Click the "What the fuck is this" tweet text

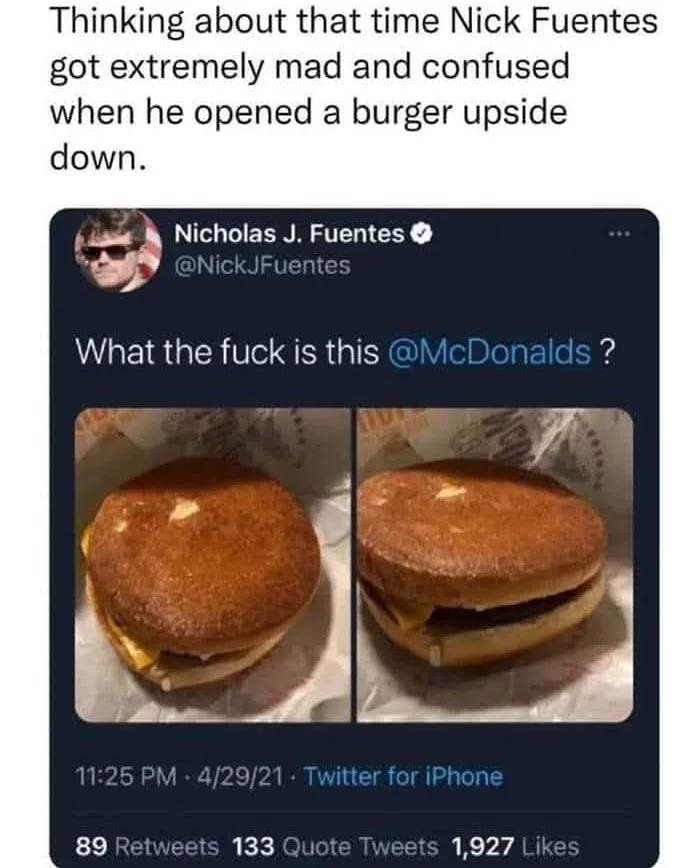coord(227,352)
